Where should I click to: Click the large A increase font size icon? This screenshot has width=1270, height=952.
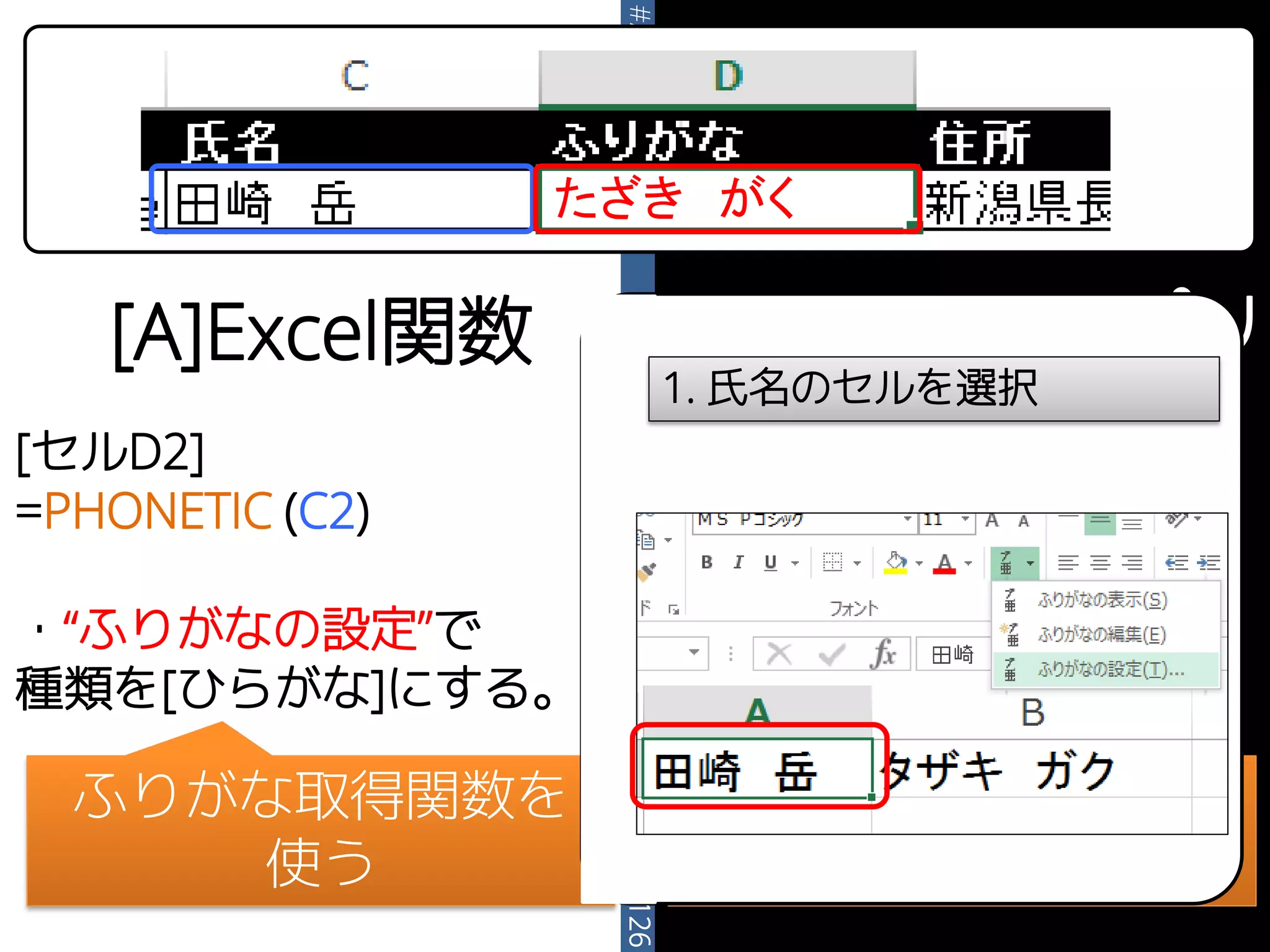point(992,521)
